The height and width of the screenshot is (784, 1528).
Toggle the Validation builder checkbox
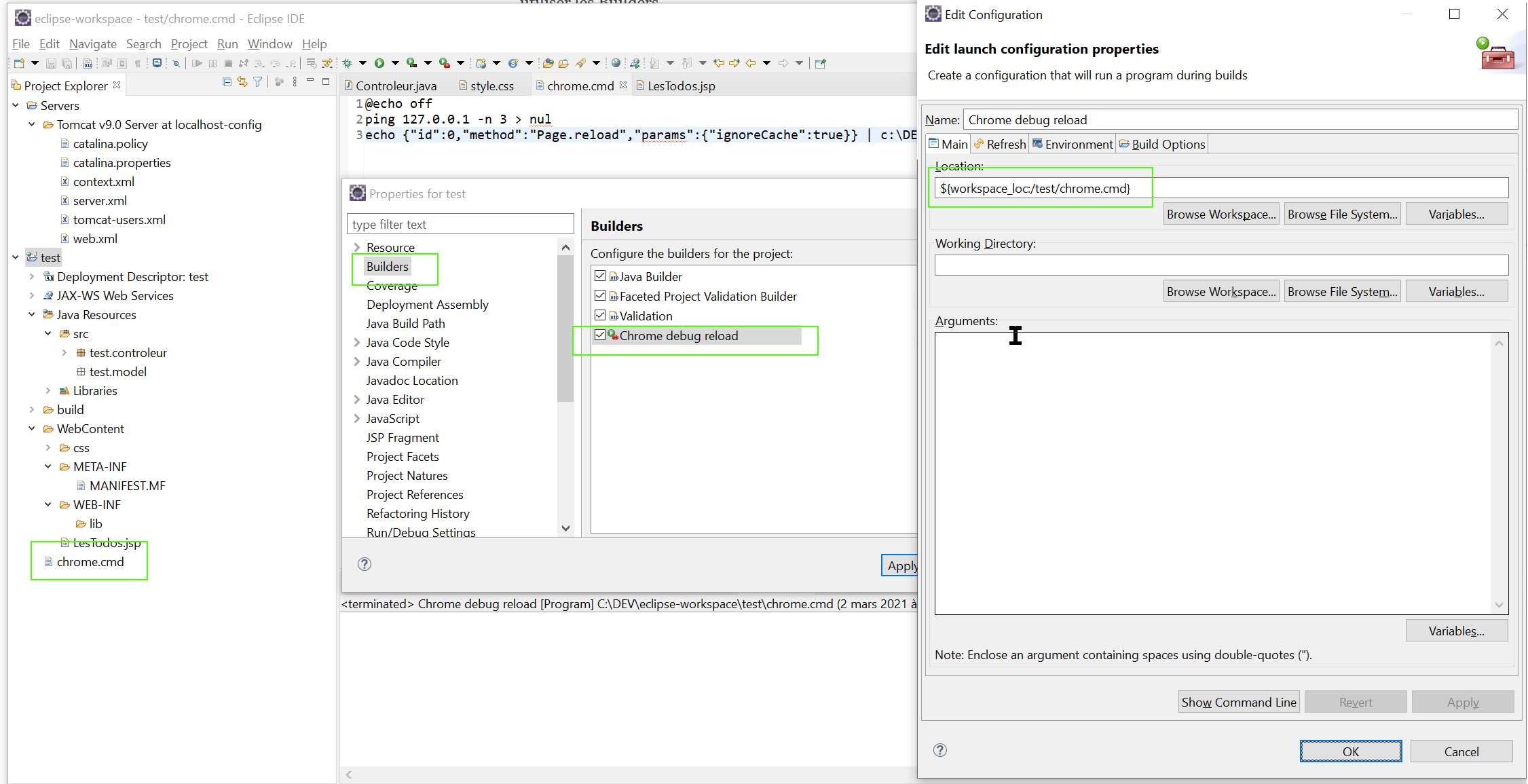click(x=600, y=316)
